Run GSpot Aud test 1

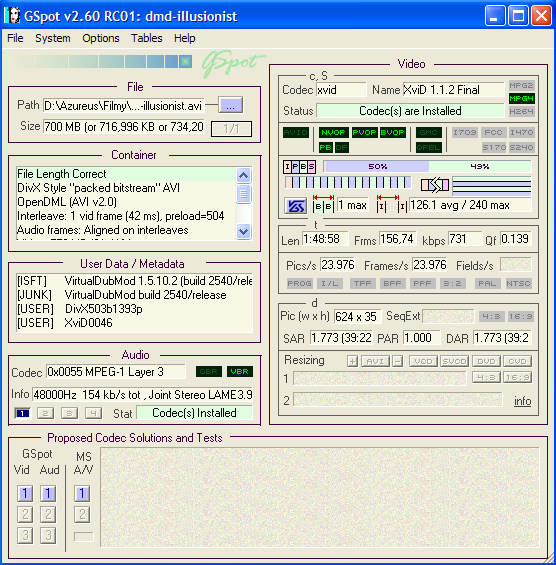tap(48, 493)
